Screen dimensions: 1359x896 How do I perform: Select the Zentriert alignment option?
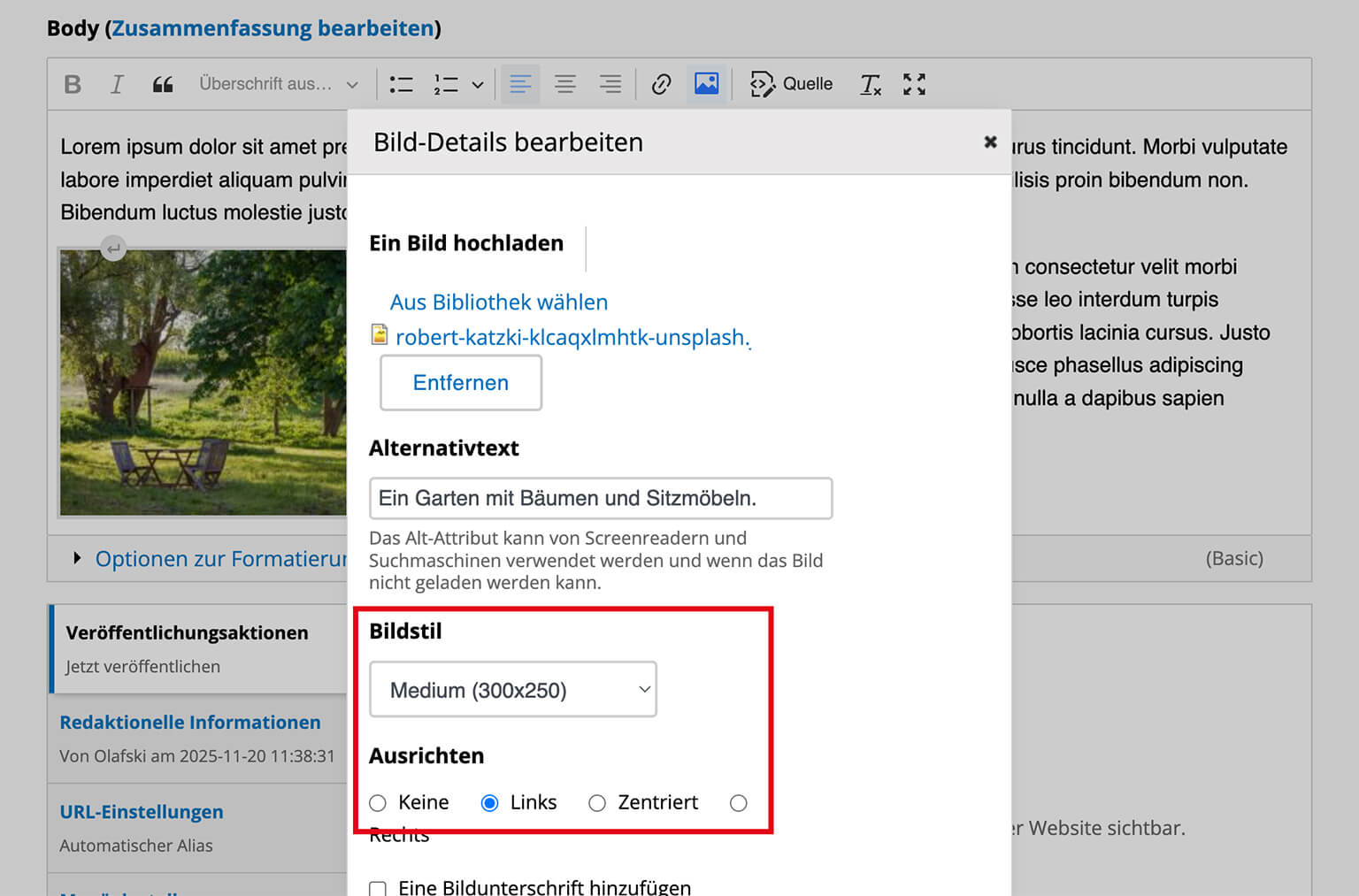point(597,802)
